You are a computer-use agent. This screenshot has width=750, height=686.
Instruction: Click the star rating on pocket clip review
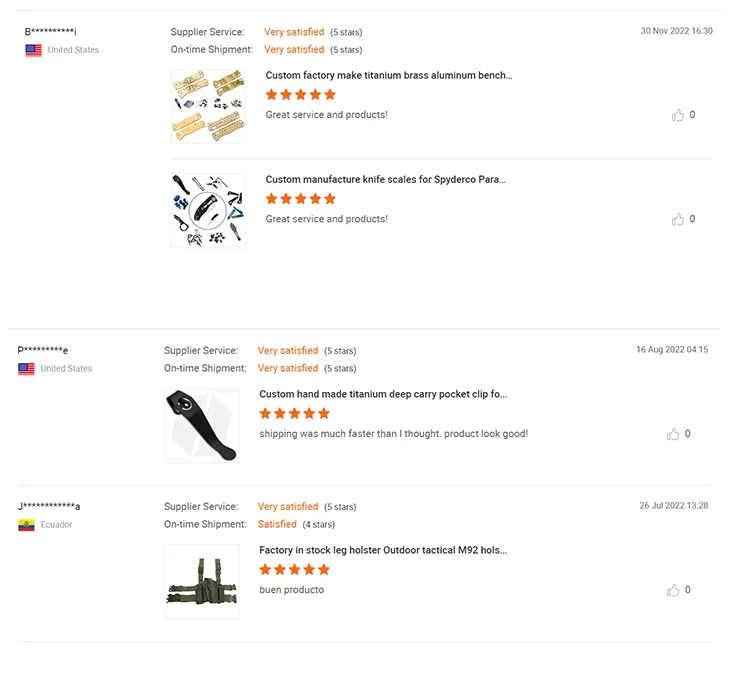pos(294,414)
